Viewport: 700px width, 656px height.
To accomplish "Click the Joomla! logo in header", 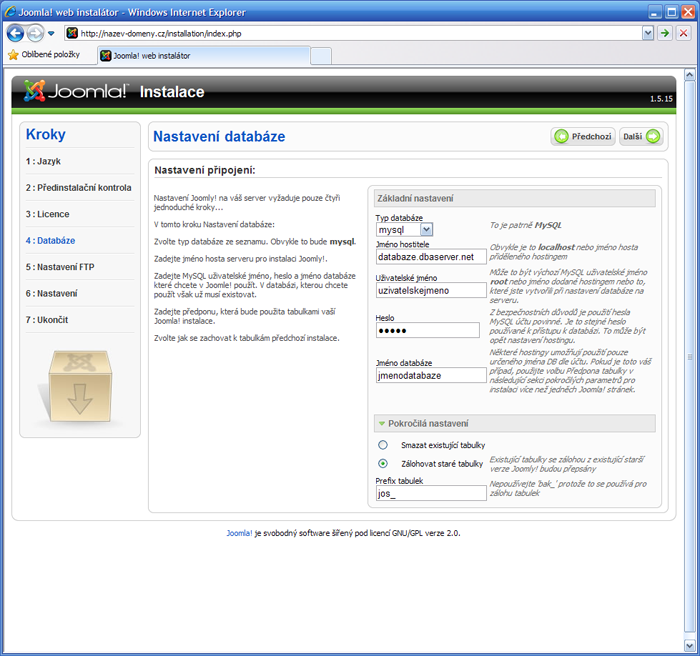I will [x=76, y=92].
